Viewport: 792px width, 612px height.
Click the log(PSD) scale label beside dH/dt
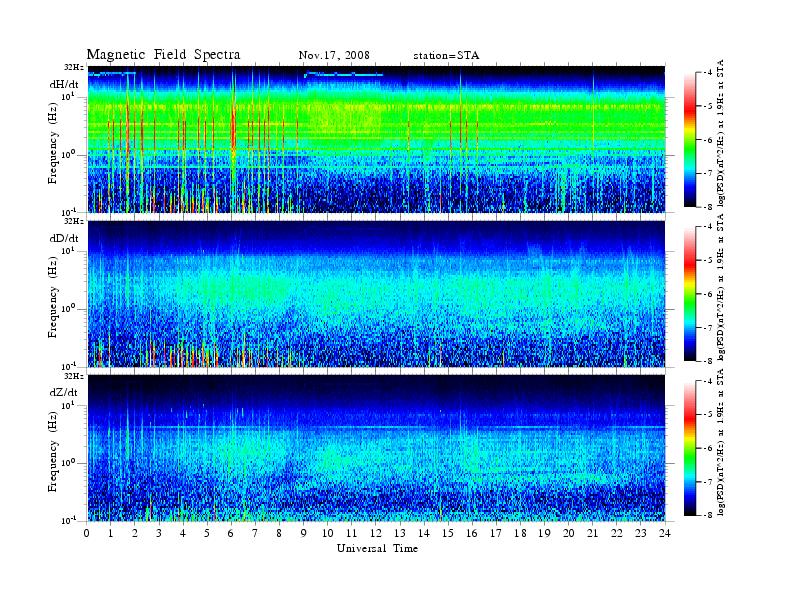point(720,134)
